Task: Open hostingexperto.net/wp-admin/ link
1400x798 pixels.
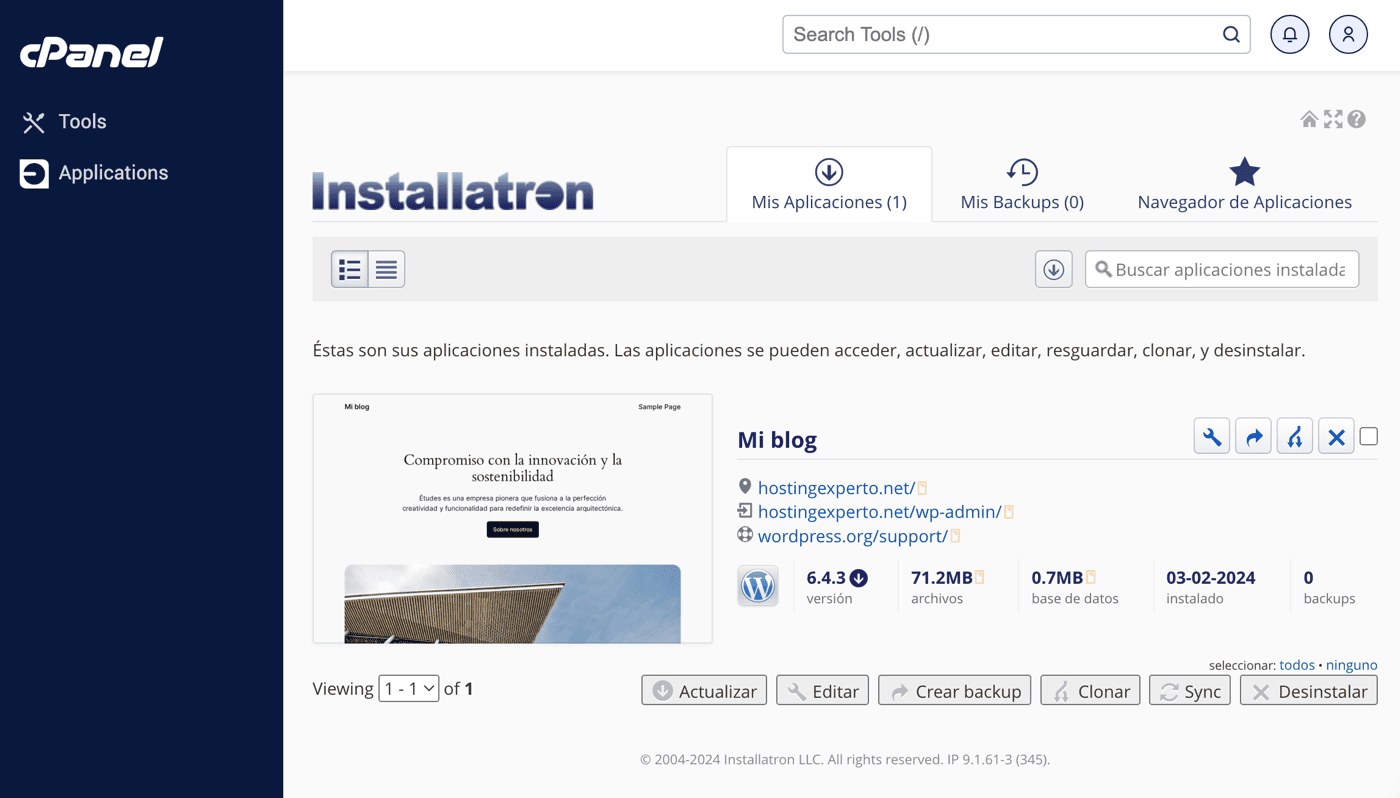Action: pos(879,512)
